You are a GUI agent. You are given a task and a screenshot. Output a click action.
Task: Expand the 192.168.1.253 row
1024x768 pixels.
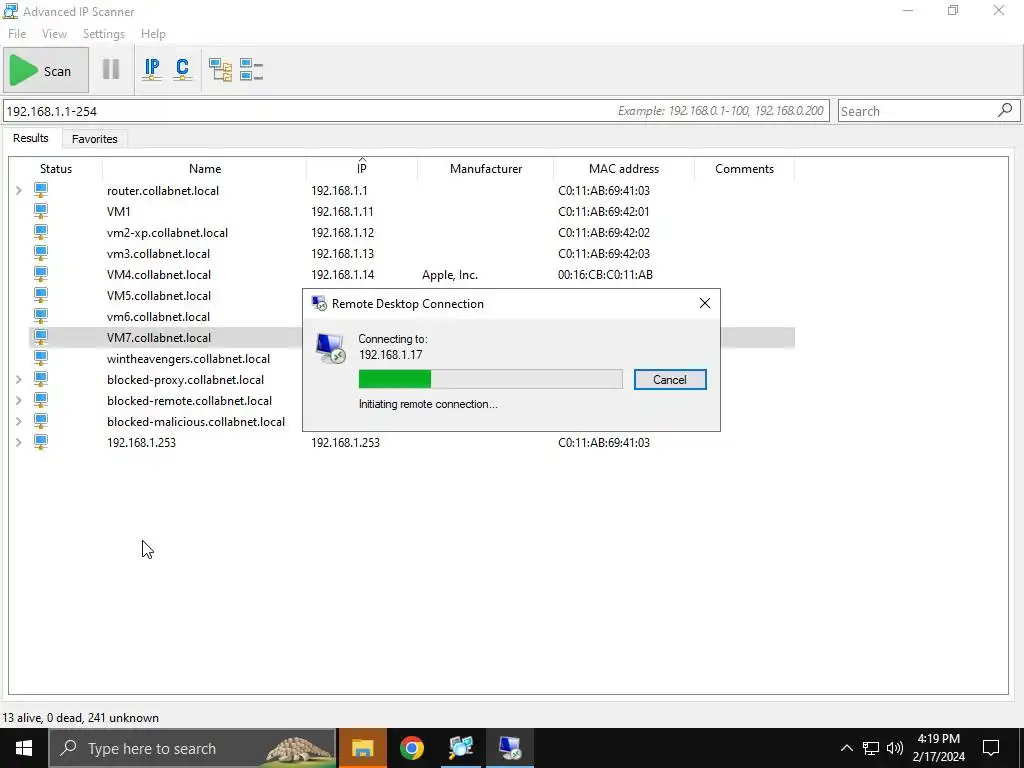click(x=19, y=442)
